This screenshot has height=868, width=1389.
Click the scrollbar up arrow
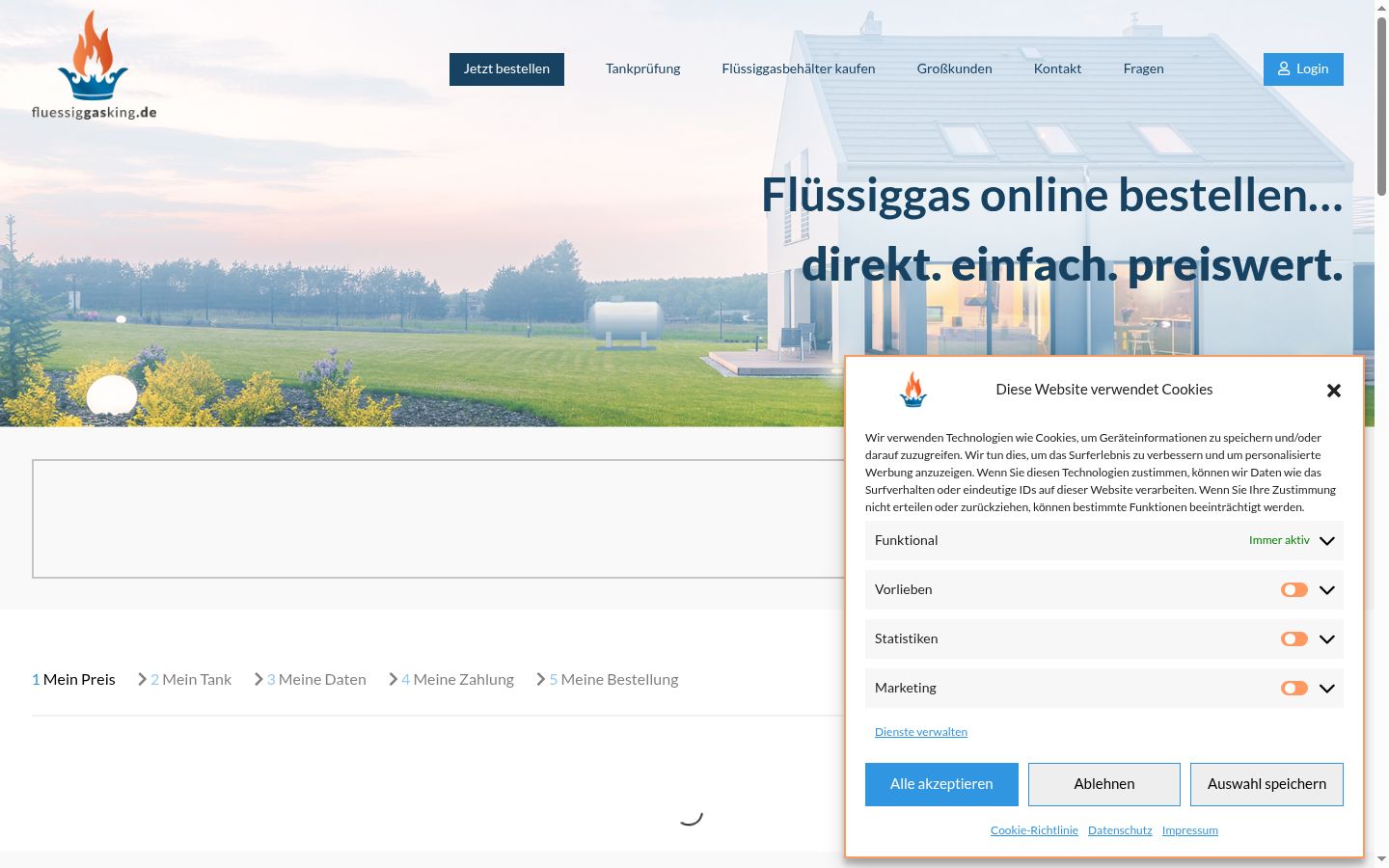click(x=1381, y=7)
